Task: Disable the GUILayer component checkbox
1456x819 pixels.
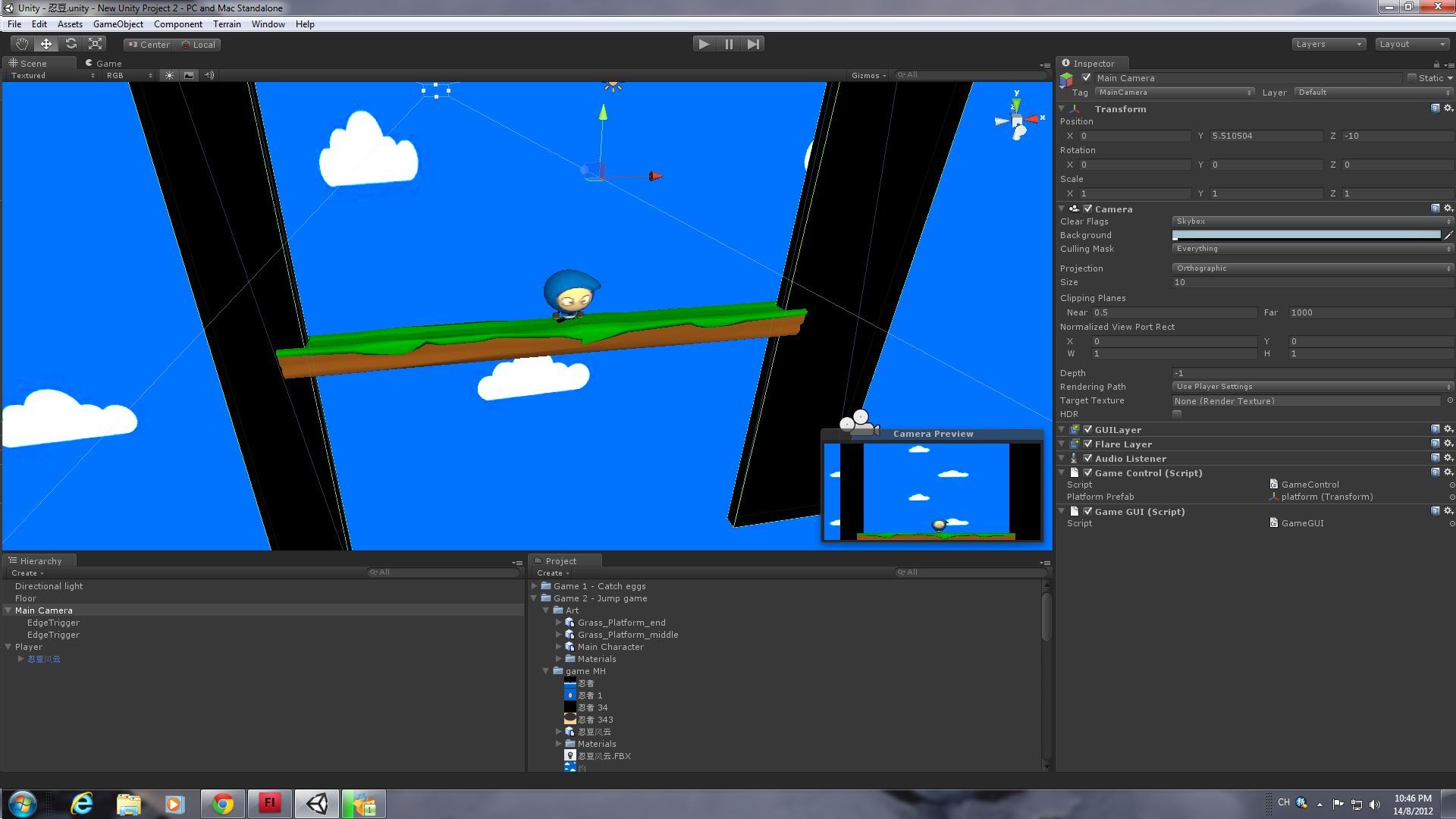Action: tap(1087, 429)
